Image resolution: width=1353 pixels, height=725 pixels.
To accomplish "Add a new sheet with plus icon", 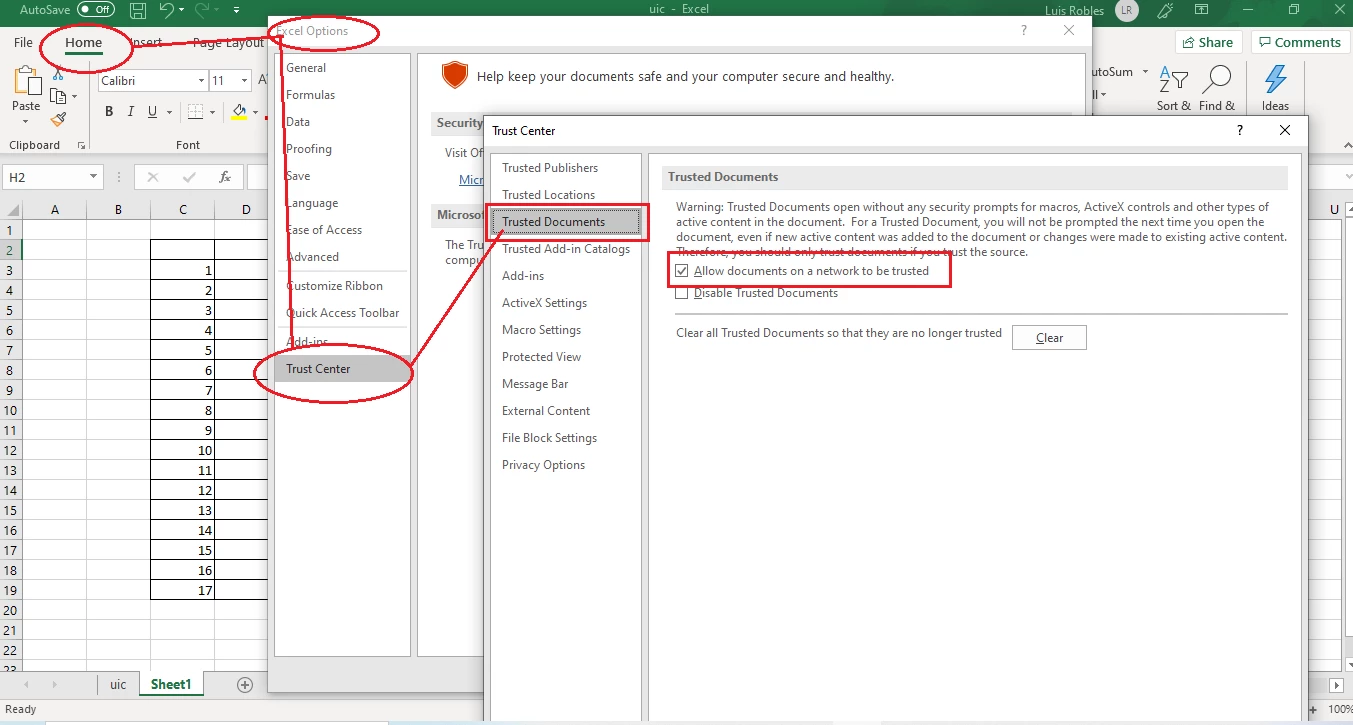I will [245, 684].
